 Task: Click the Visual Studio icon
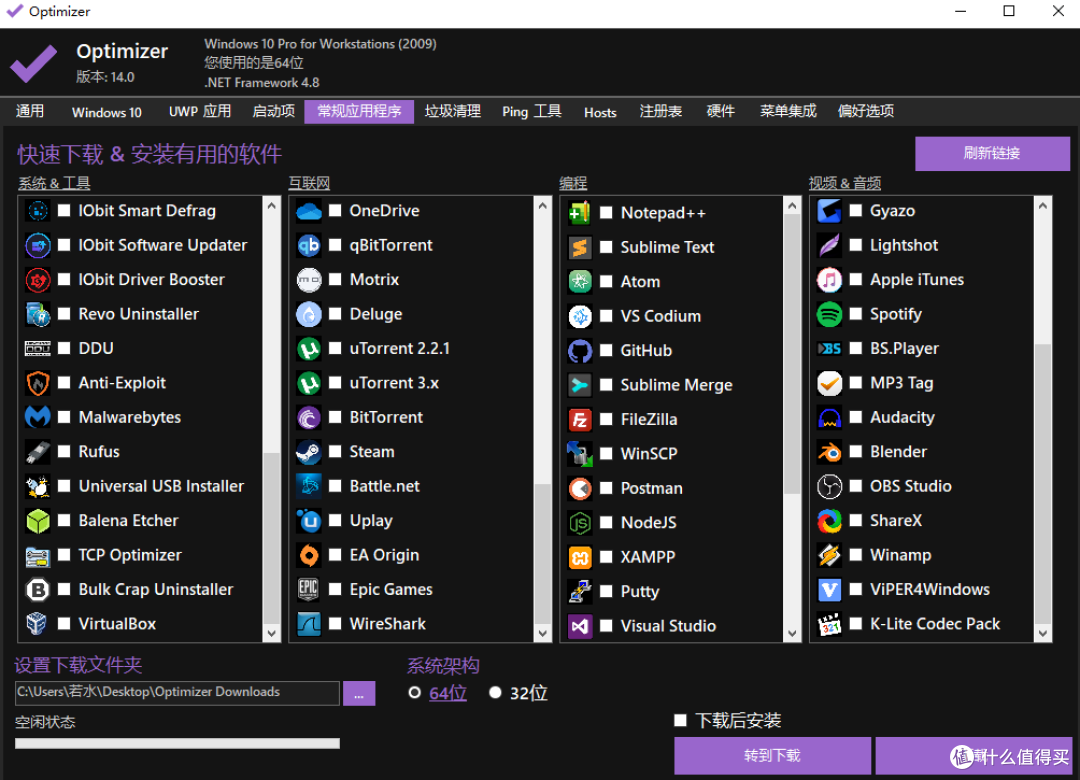580,626
